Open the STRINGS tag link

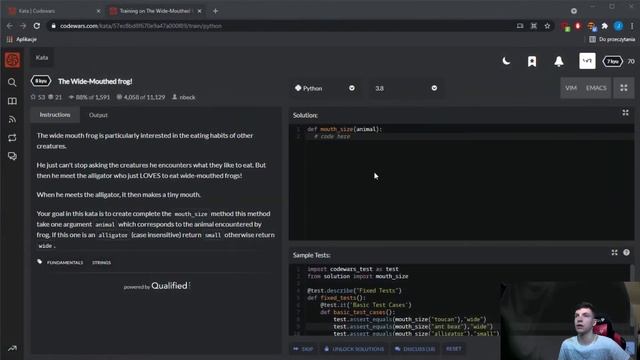click(101, 262)
